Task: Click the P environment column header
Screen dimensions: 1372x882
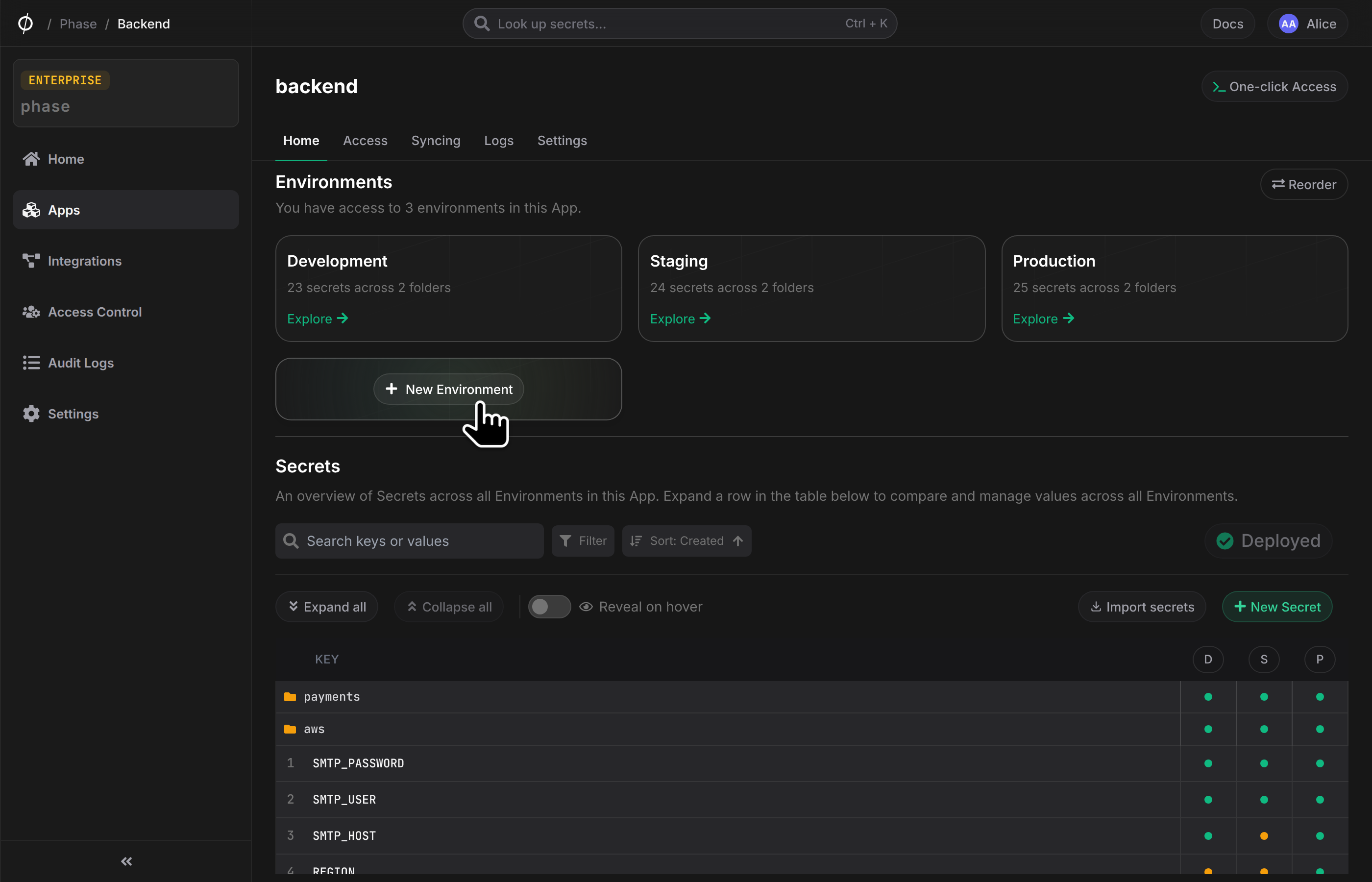Action: 1319,659
